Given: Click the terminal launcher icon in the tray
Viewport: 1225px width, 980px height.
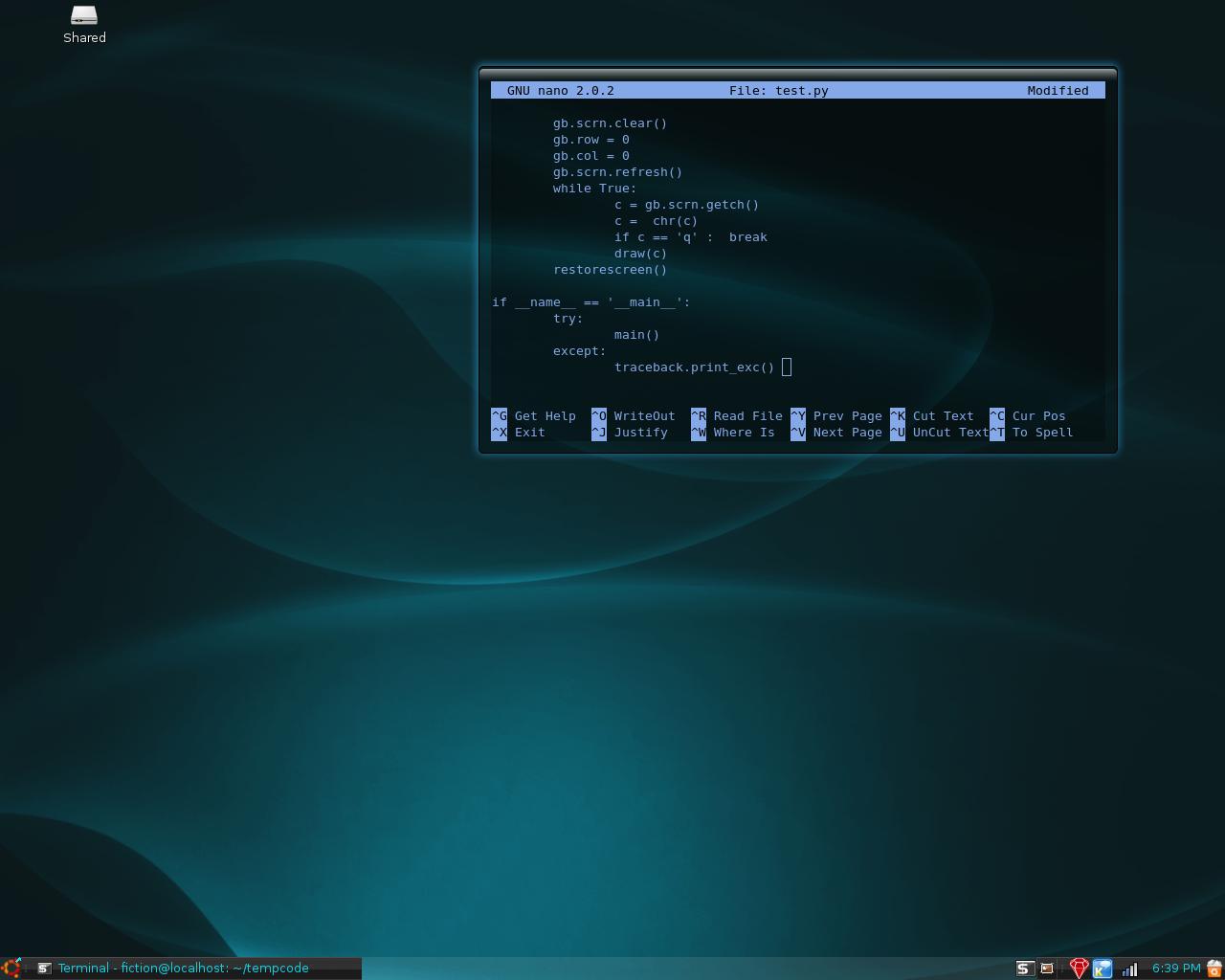Looking at the screenshot, I should tap(1023, 969).
